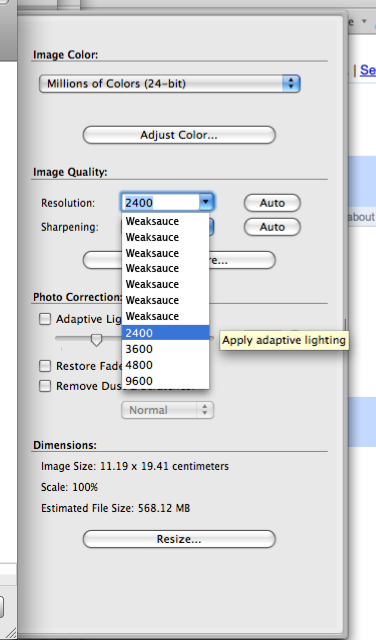Select the 9600 resolution option
Image resolution: width=376 pixels, height=640 pixels.
[x=165, y=381]
